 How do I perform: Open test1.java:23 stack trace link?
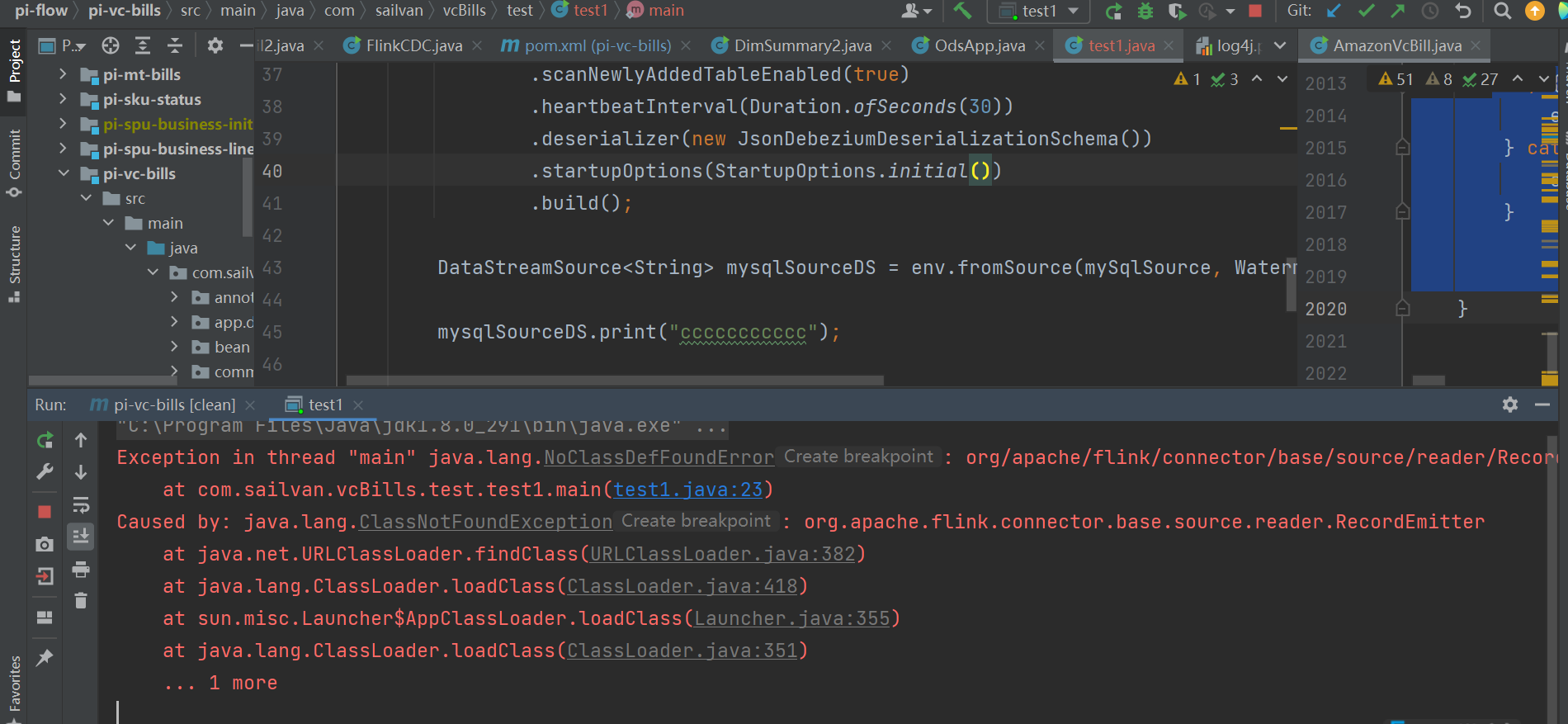coord(688,490)
